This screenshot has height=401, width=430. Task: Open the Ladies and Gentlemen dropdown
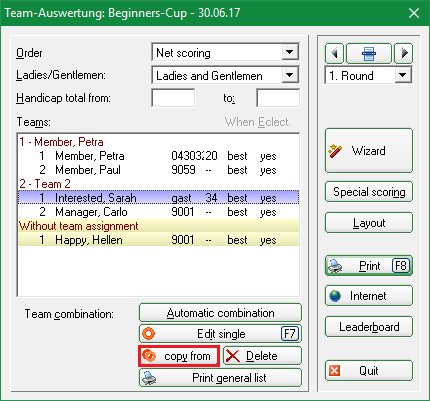click(x=290, y=75)
